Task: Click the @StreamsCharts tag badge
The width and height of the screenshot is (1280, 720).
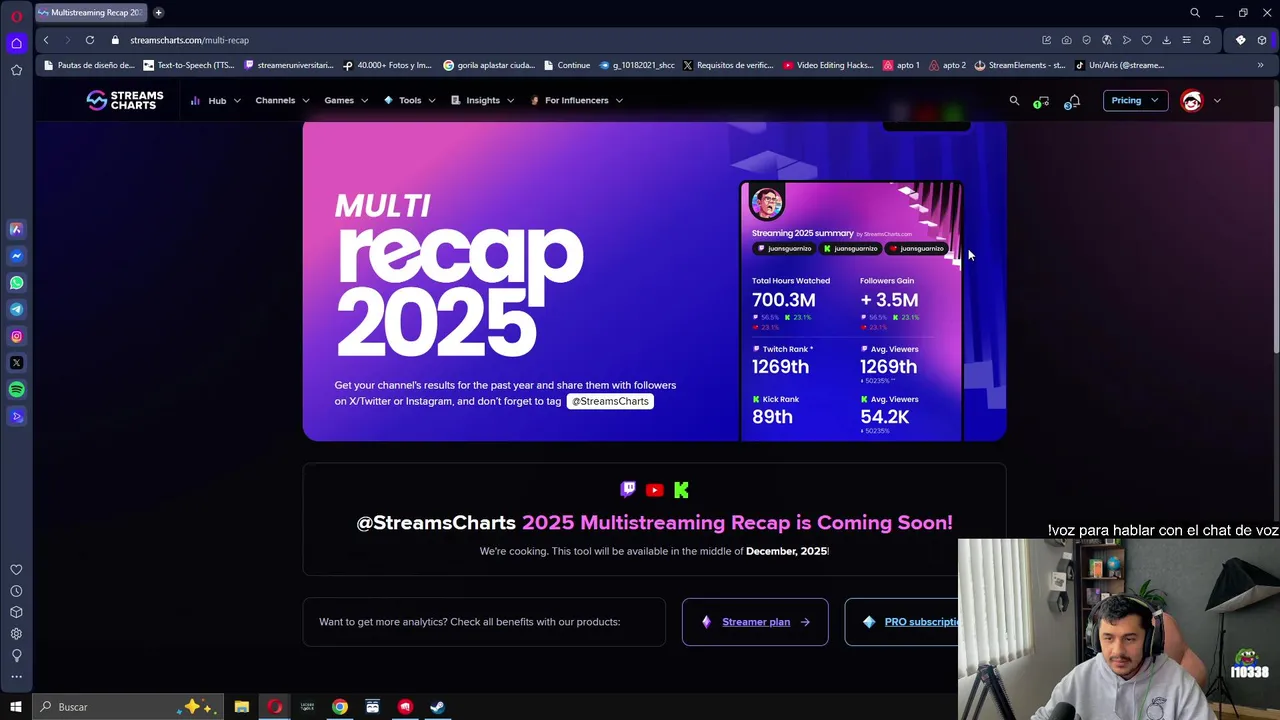Action: tap(610, 401)
